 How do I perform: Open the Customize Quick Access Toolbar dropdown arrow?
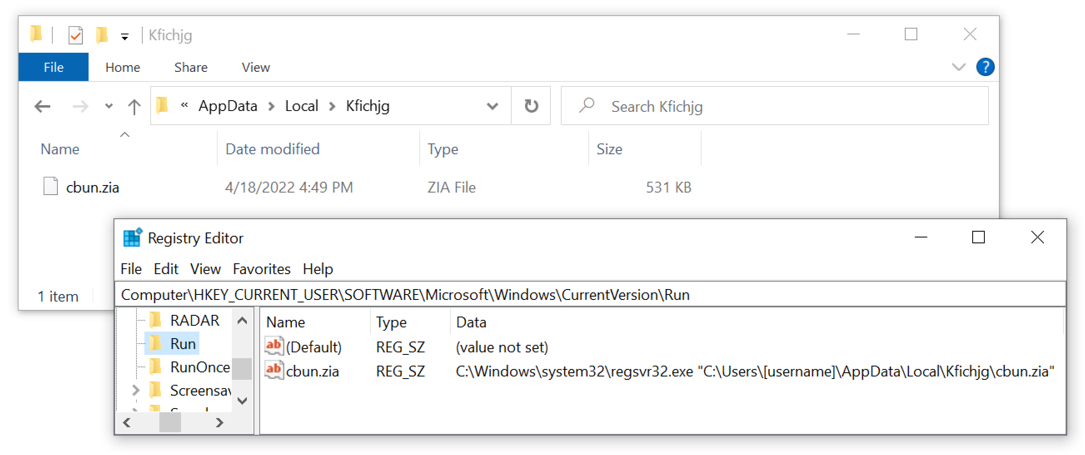pyautogui.click(x=125, y=37)
